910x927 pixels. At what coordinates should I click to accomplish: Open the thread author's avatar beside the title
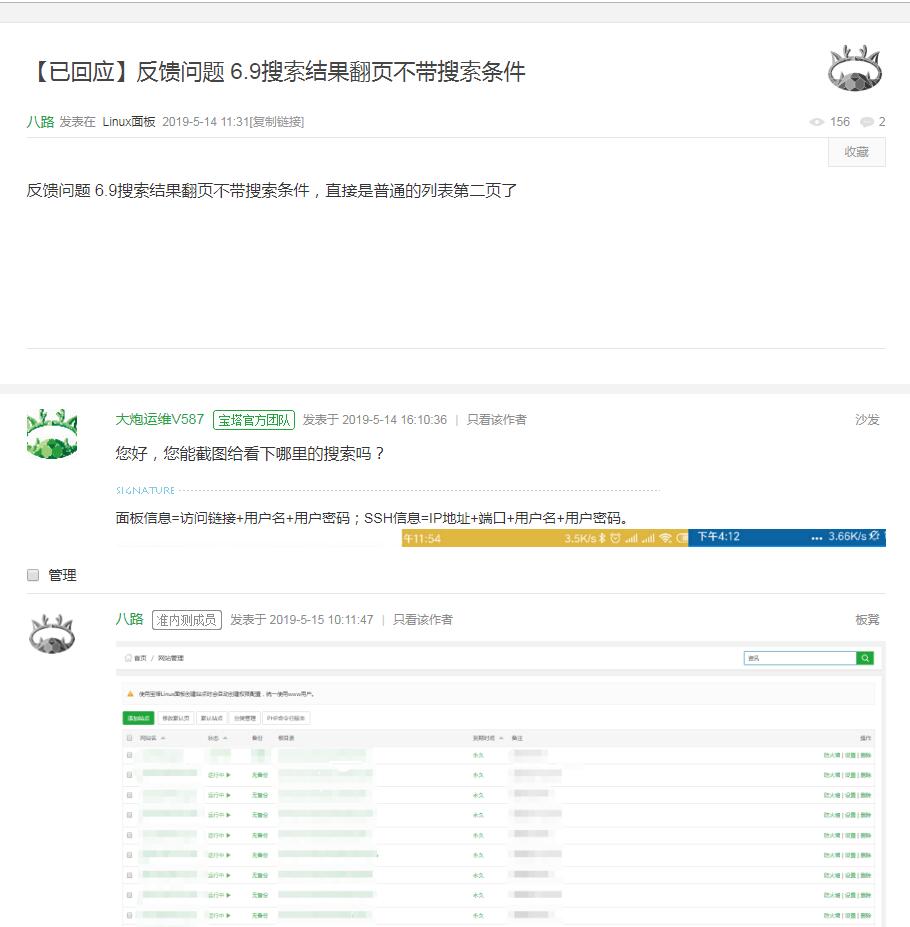[854, 68]
